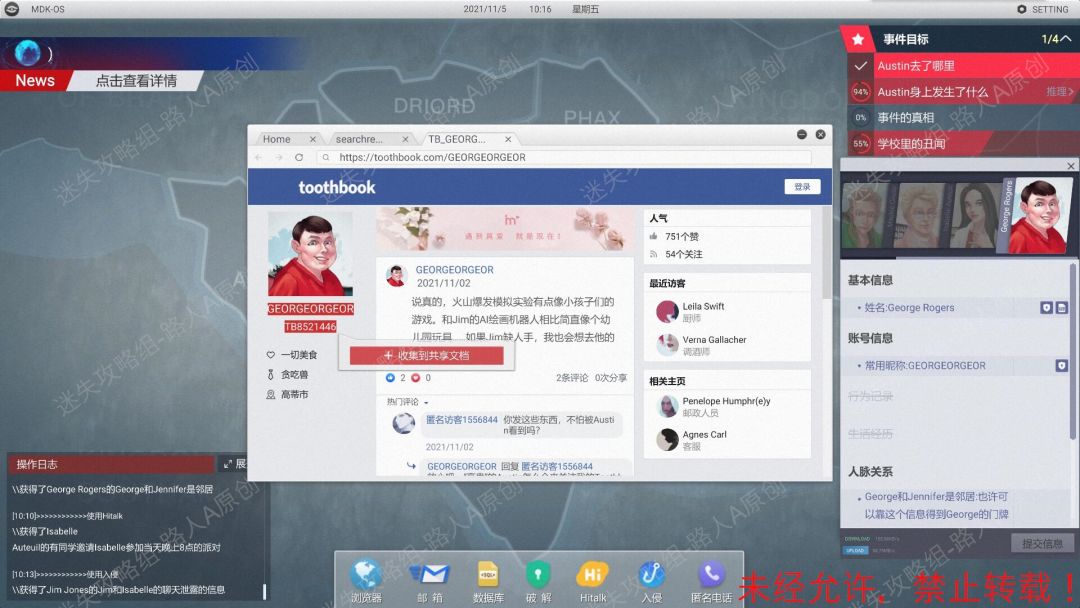
Task: Expand the 操作日志 log with 展 button
Action: point(234,464)
